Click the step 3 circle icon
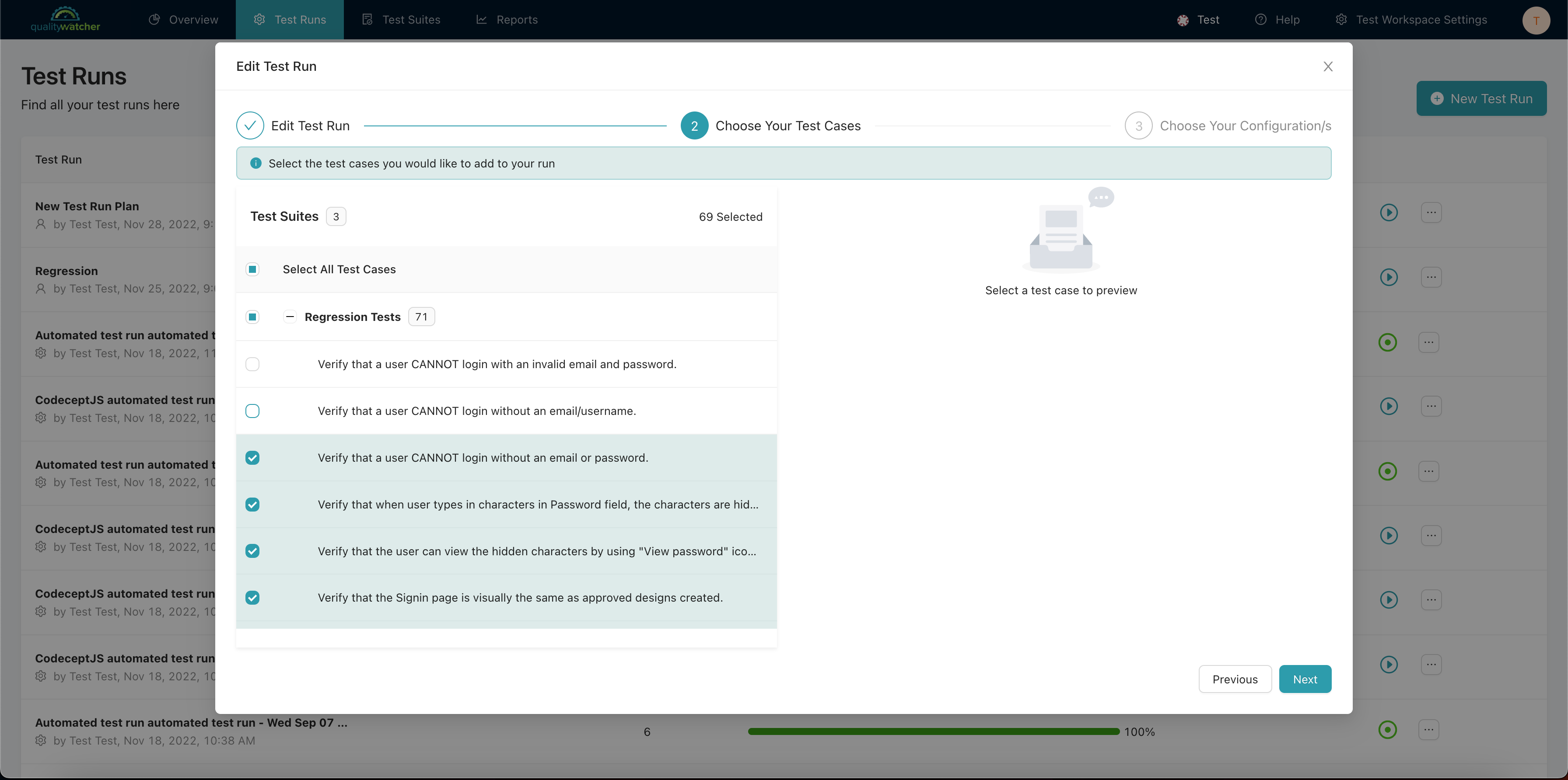 pyautogui.click(x=1138, y=126)
